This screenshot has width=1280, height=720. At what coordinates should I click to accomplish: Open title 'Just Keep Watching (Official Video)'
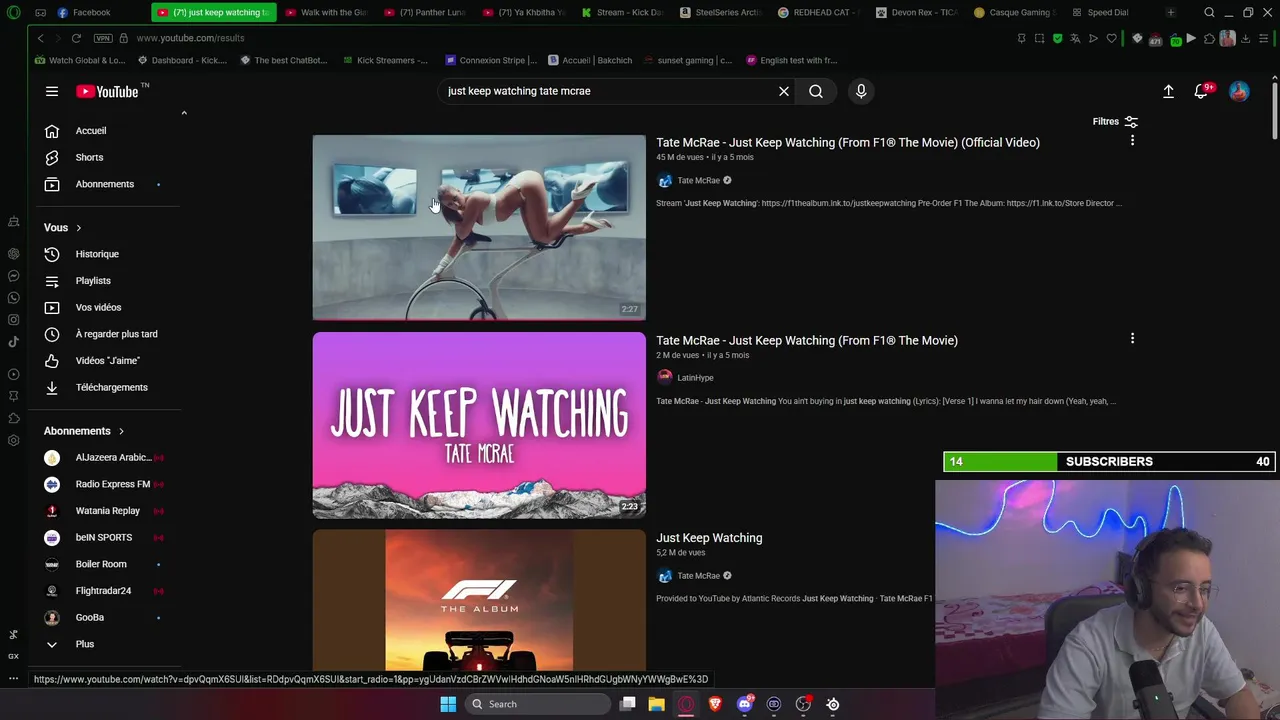[x=848, y=142]
